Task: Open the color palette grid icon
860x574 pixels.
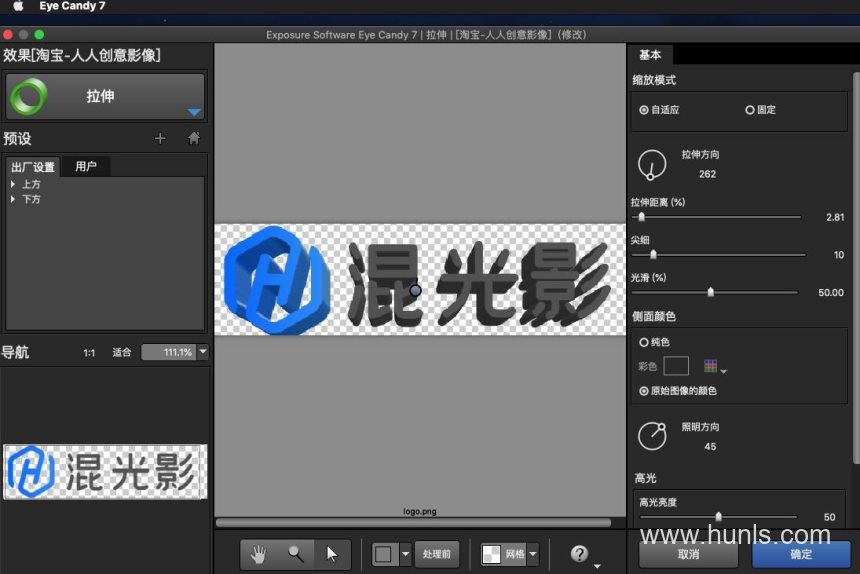Action: 711,366
